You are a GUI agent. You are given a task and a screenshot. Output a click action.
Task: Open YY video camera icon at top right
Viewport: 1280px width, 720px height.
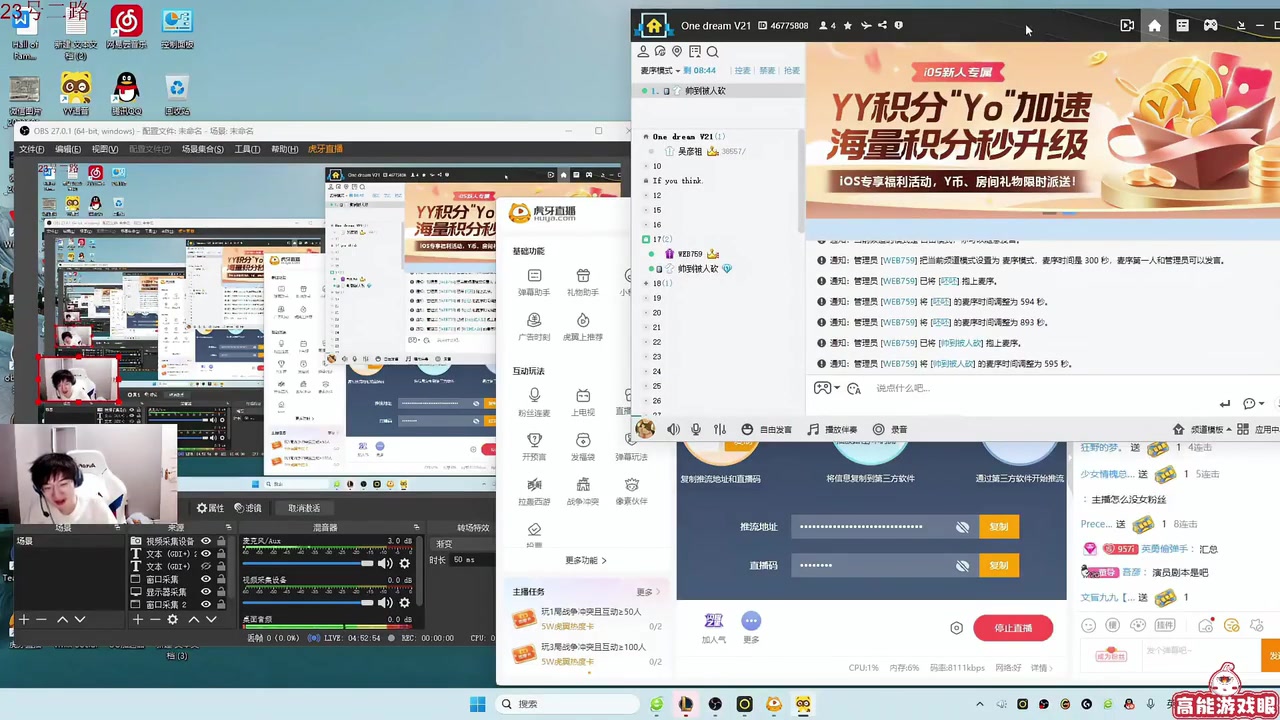pyautogui.click(x=1127, y=26)
